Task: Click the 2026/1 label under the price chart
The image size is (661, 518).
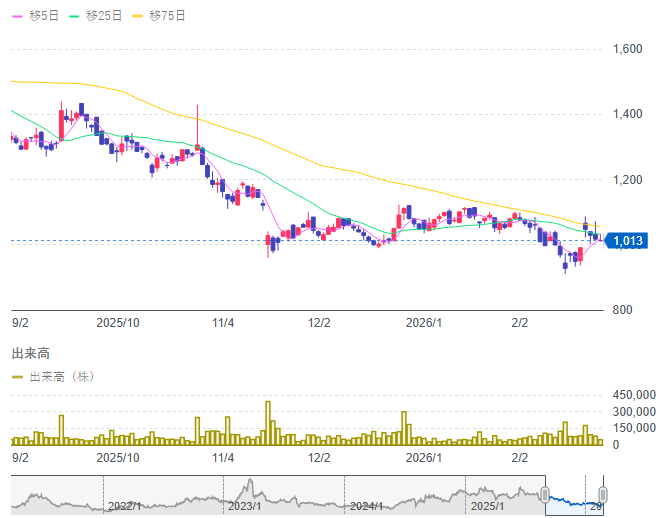Action: (x=424, y=323)
